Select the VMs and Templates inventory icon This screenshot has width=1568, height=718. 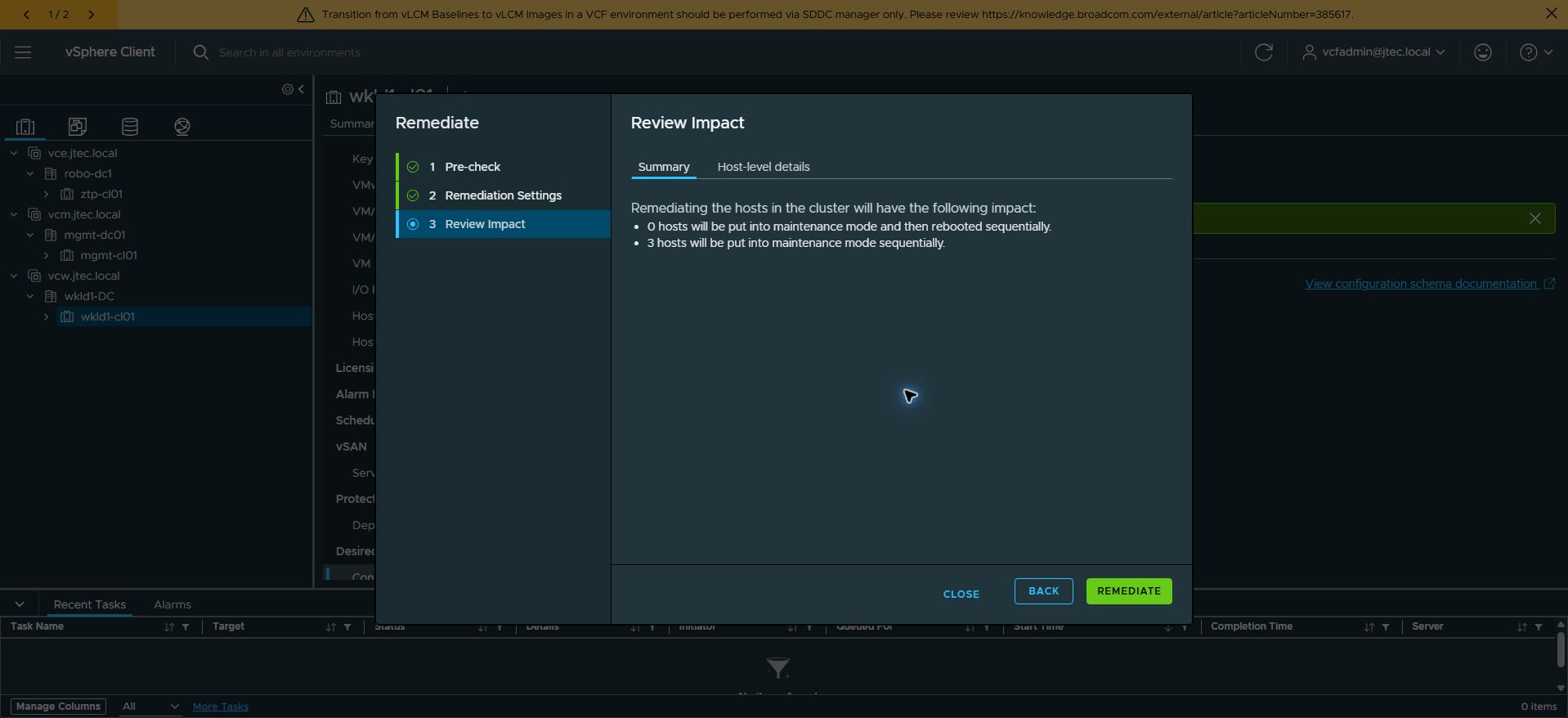78,127
